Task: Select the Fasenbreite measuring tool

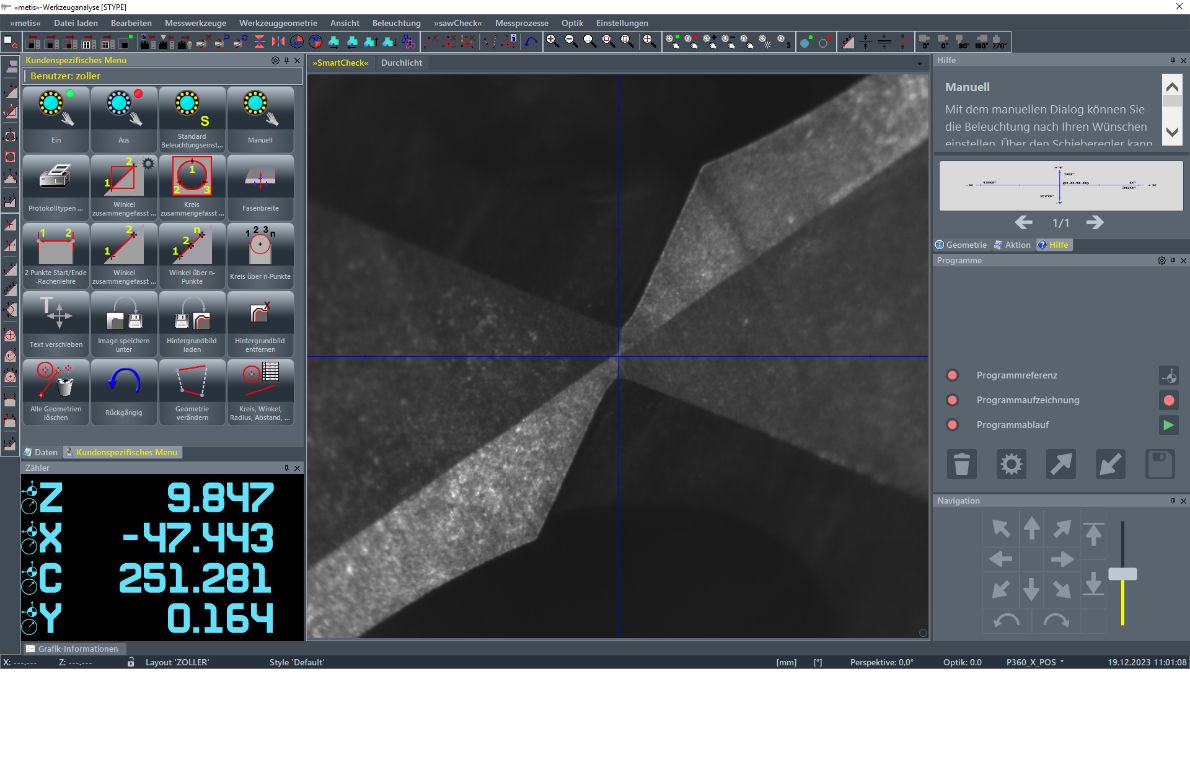Action: click(x=260, y=187)
